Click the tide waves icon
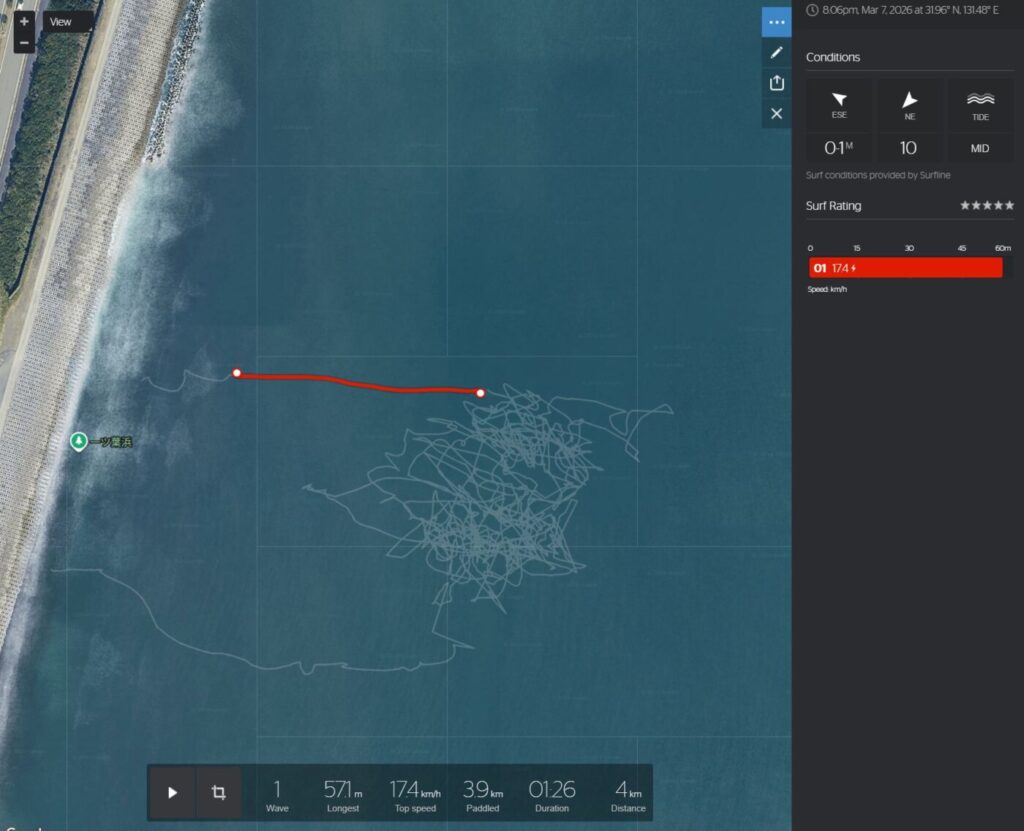The width and height of the screenshot is (1024, 831). coord(980,100)
